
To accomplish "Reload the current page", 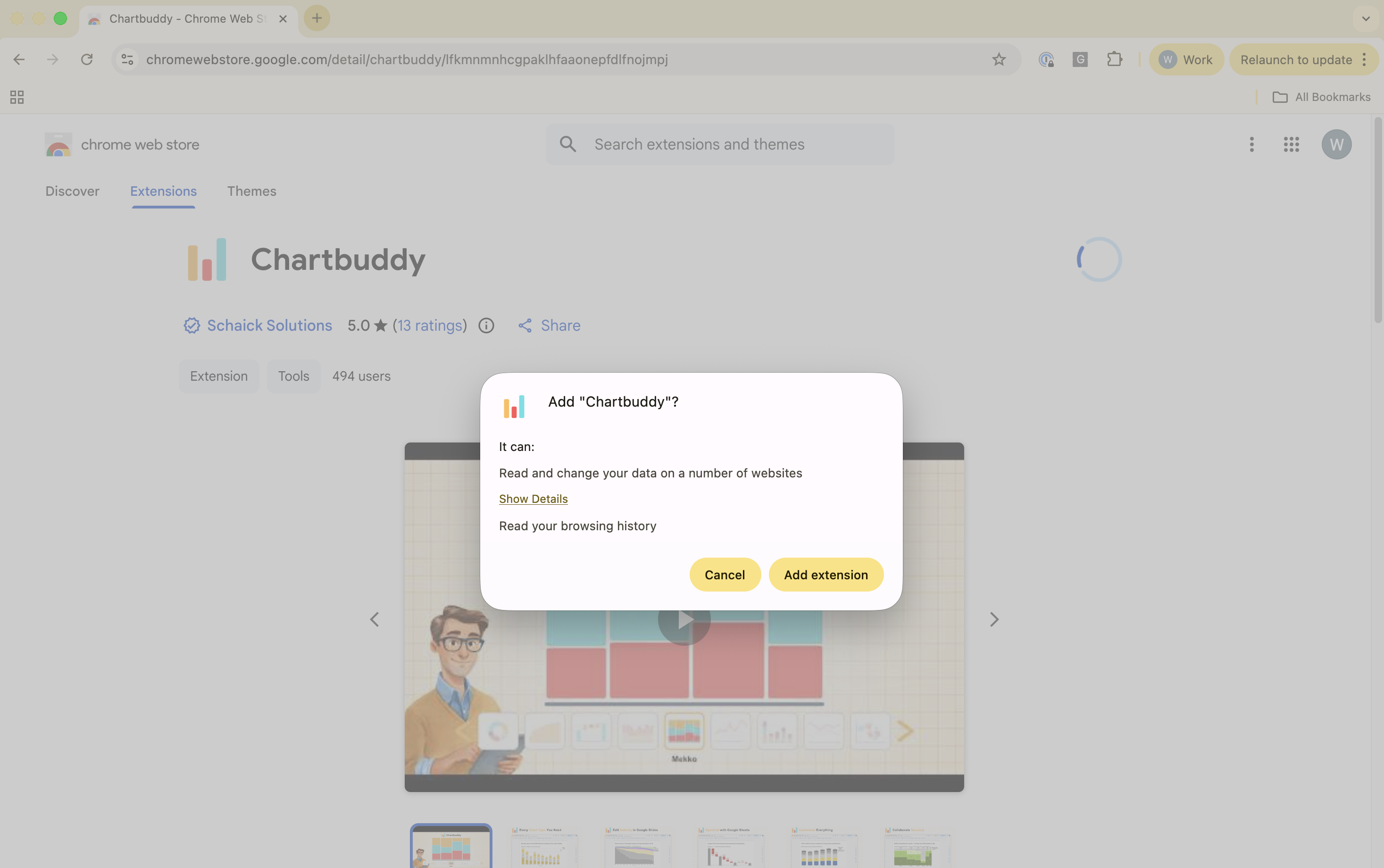I will tap(87, 59).
